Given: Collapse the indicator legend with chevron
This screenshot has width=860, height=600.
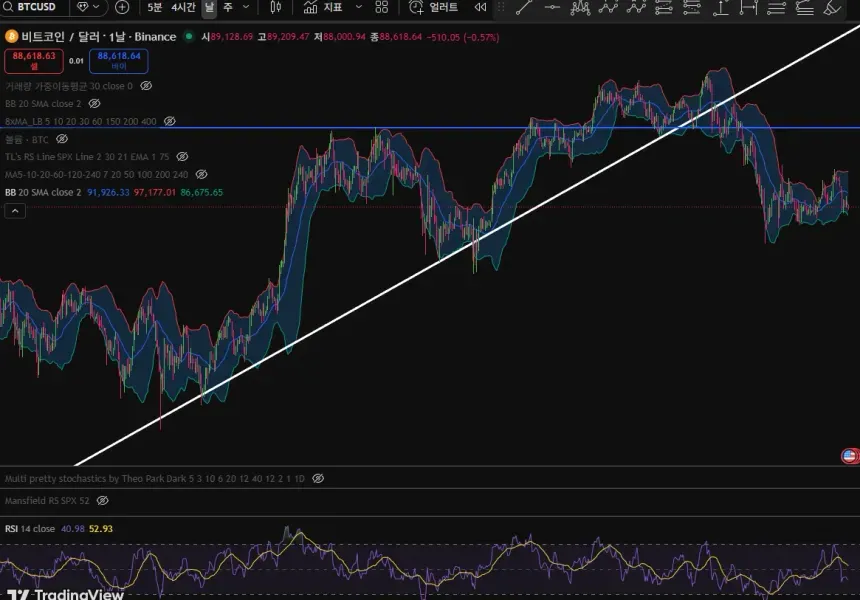Looking at the screenshot, I should pyautogui.click(x=15, y=211).
